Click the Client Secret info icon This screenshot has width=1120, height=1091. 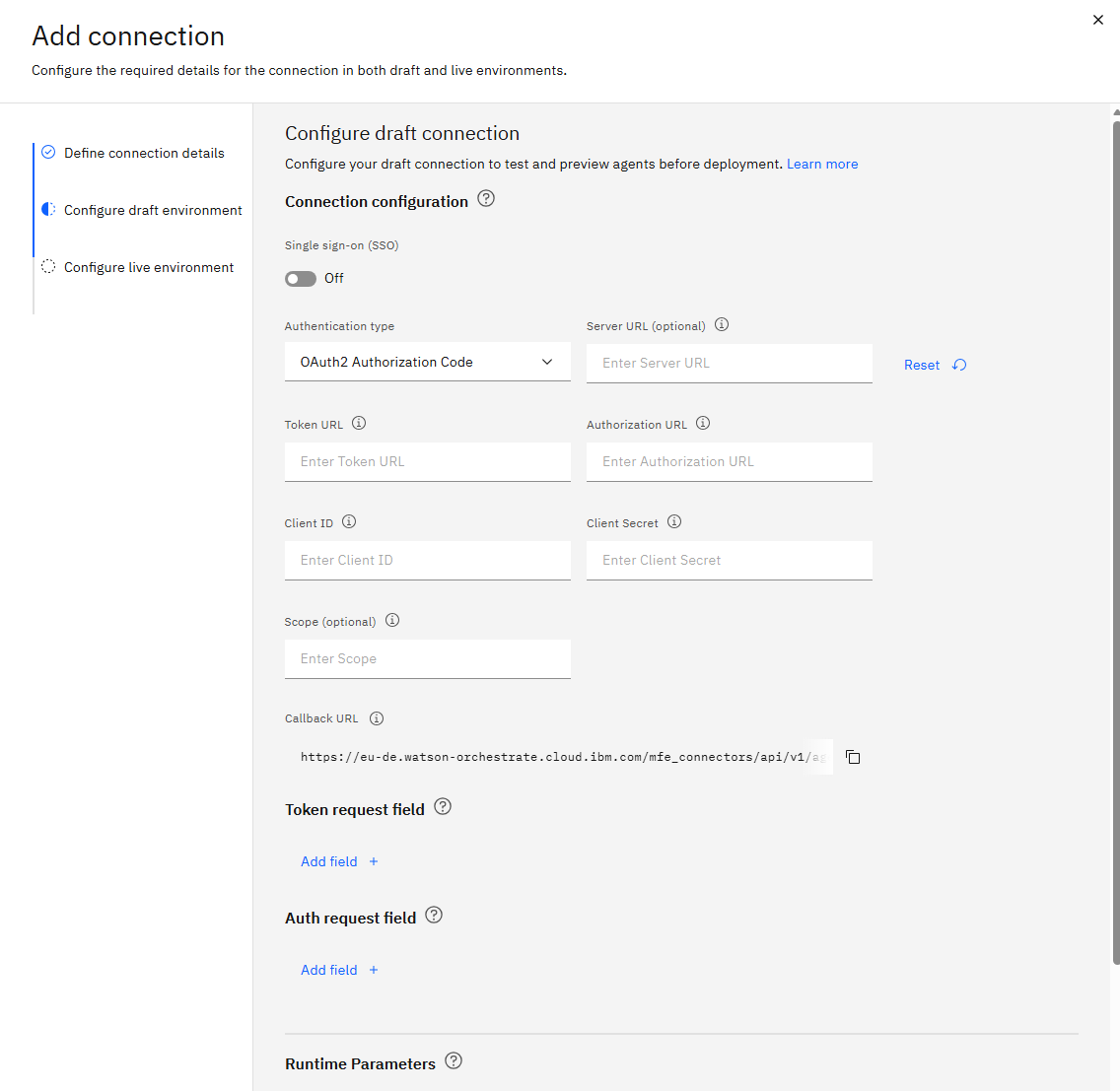(x=674, y=522)
